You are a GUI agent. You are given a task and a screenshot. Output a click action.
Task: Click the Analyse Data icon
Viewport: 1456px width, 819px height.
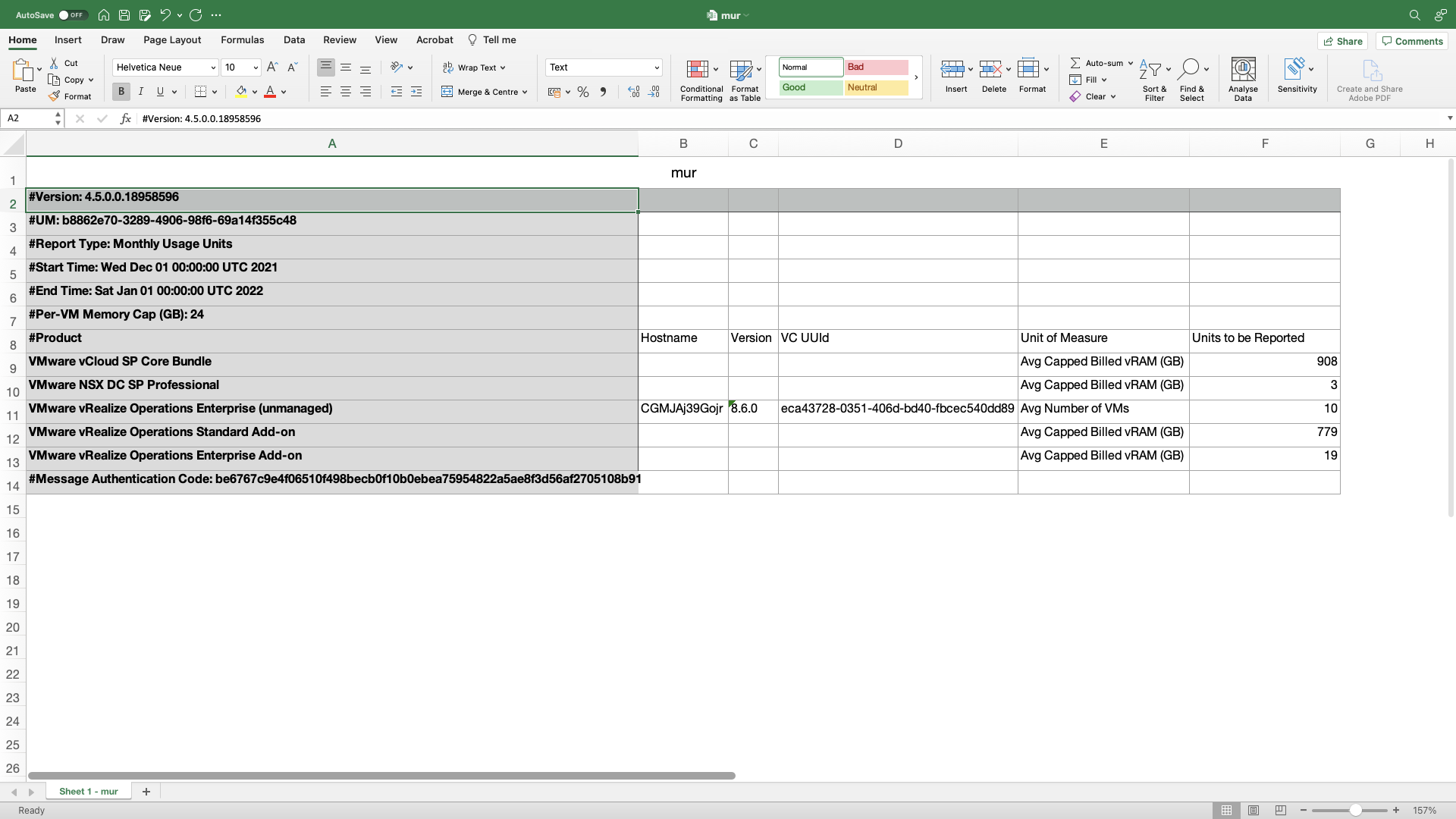pos(1242,70)
